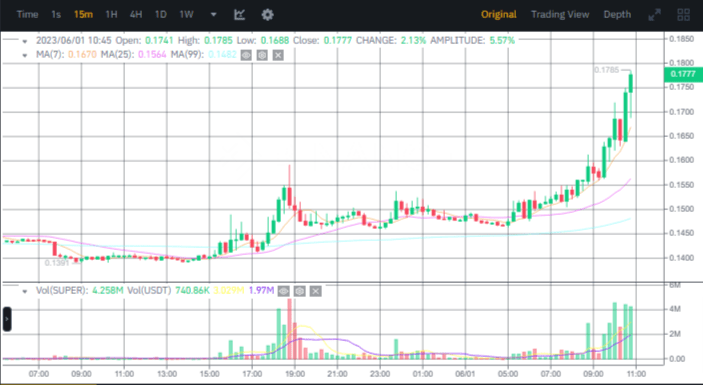This screenshot has height=385, width=703.
Task: Switch to 1s interval
Action: click(56, 14)
